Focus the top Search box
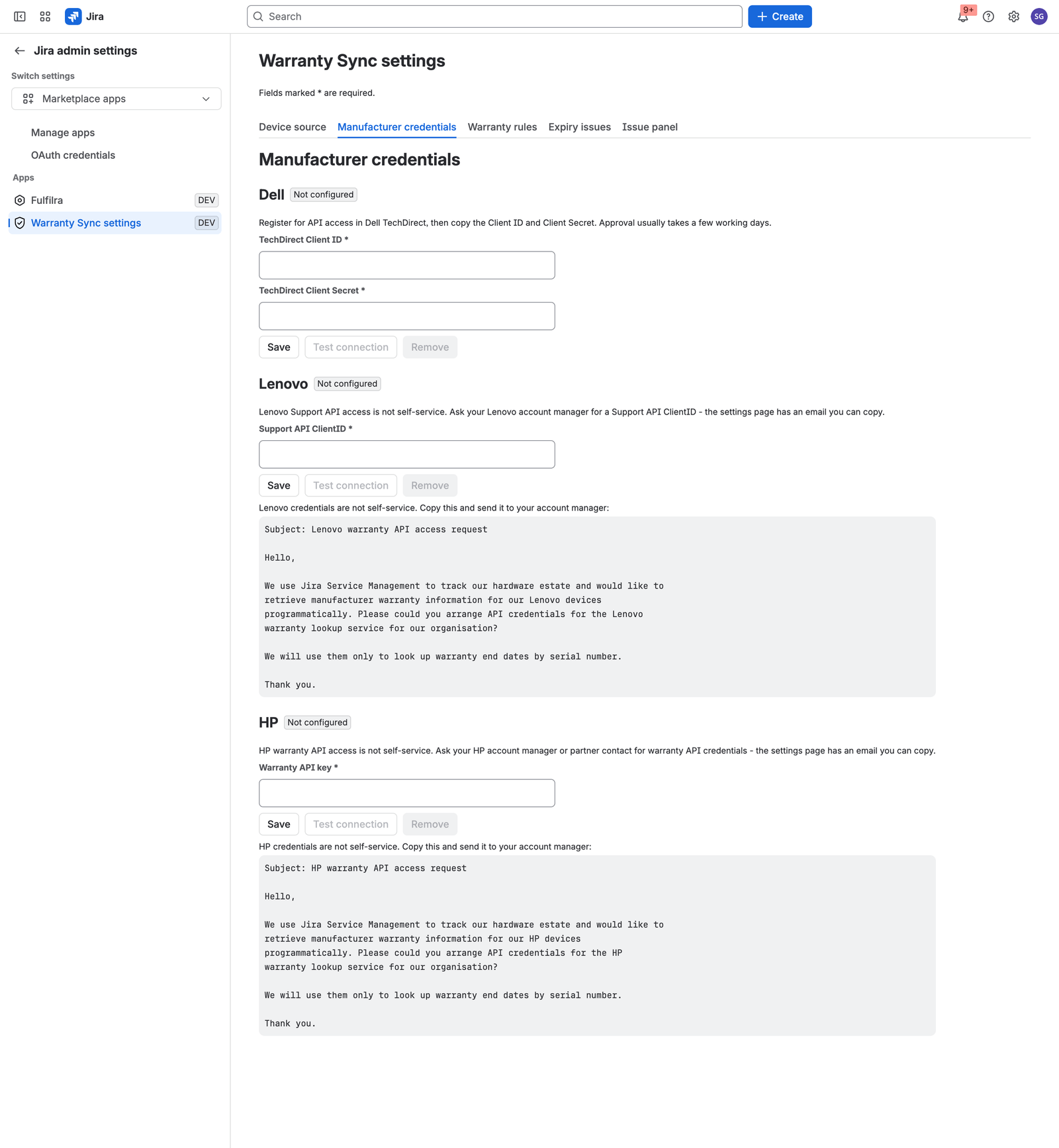 coord(494,17)
